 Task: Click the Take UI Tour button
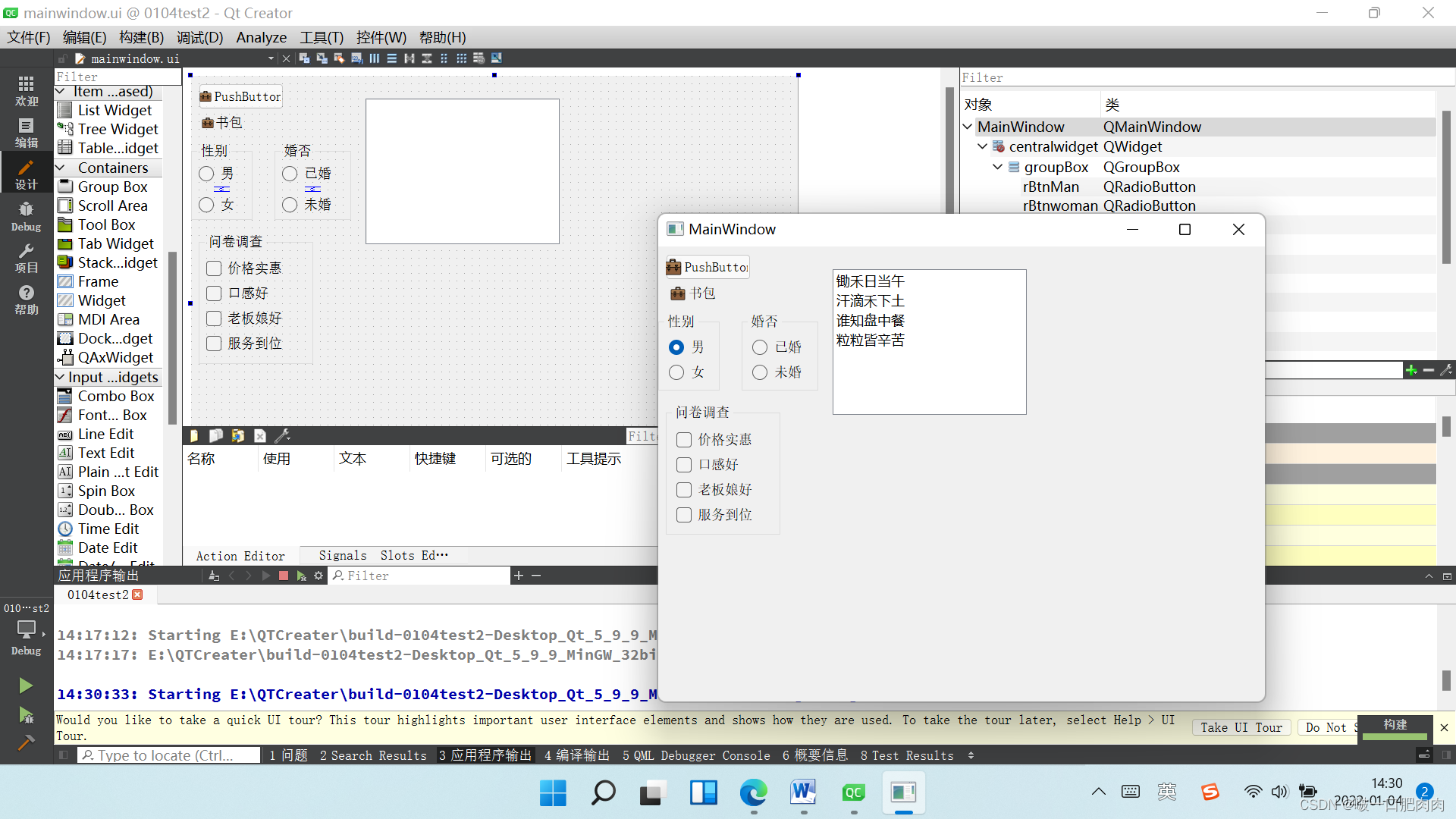[1241, 727]
